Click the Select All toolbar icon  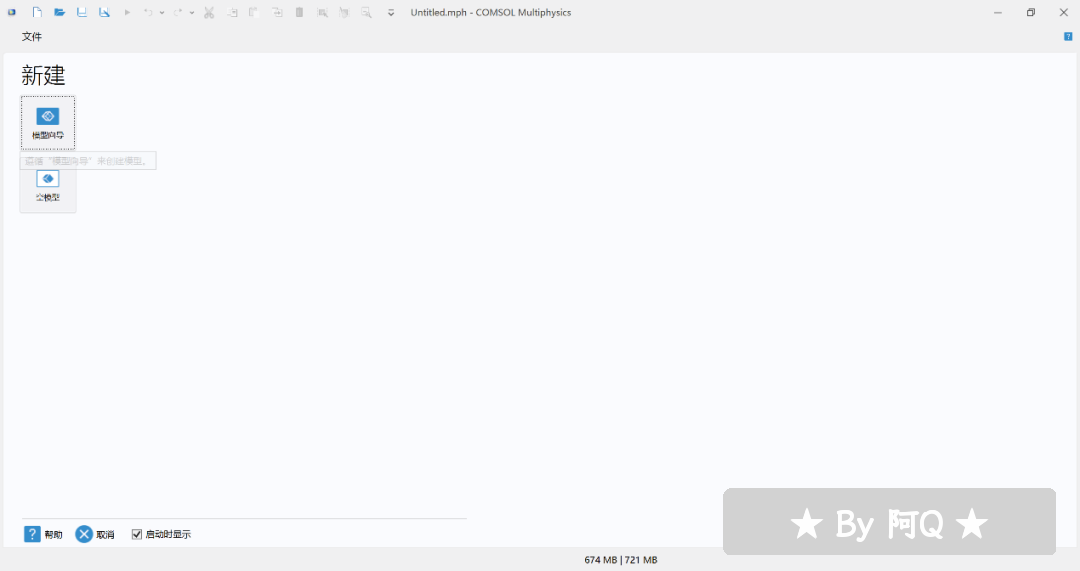point(322,12)
